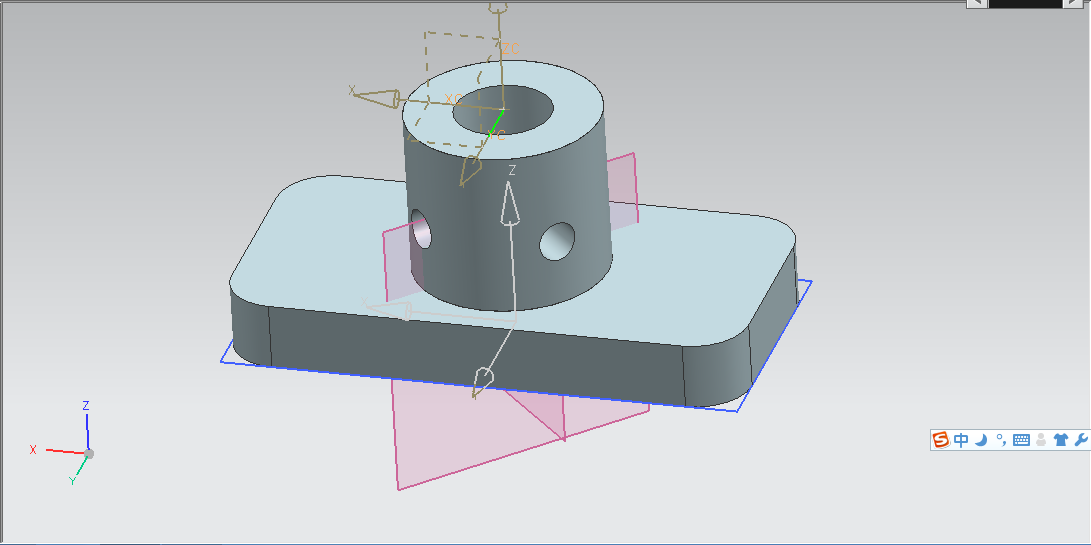This screenshot has width=1091, height=545.
Task: Toggle the Chinese punctuation mode icon
Action: coord(1000,440)
